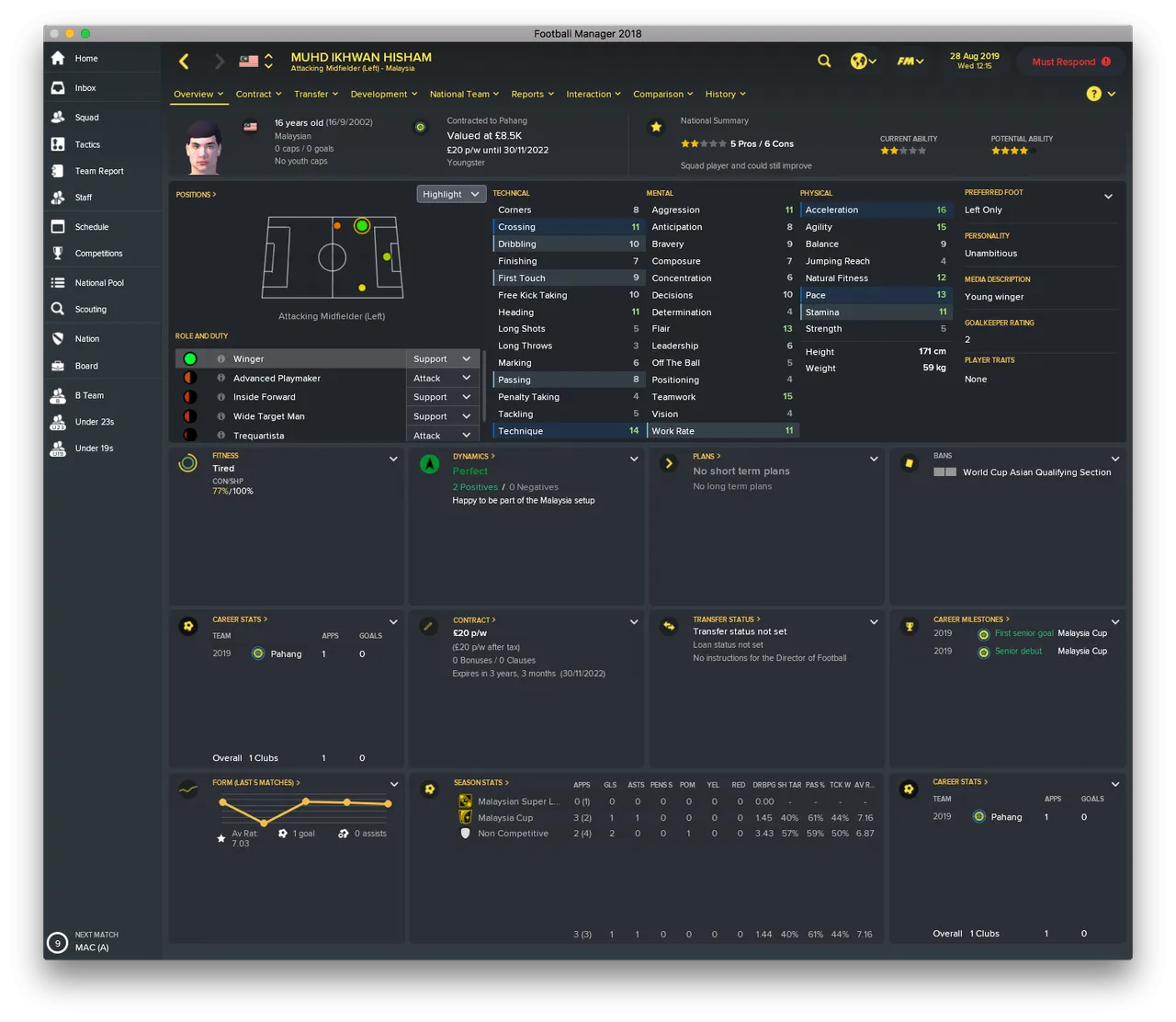Click the Senior debut milestone
The image size is (1176, 1022).
1019,651
